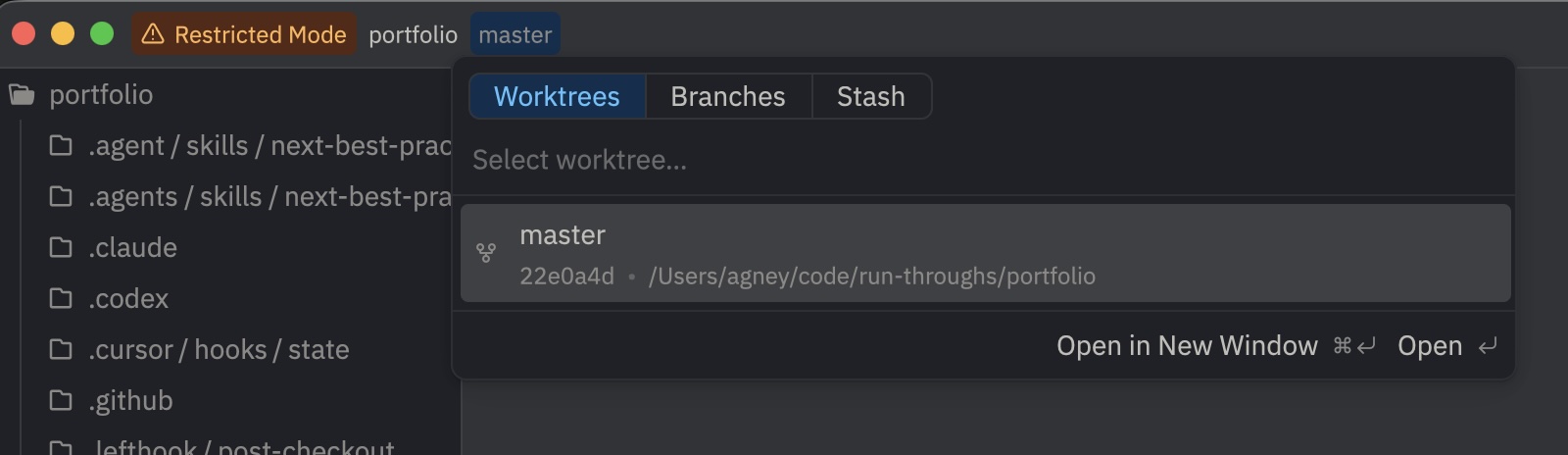
Task: Click the .cursor folder icon
Action: click(61, 349)
